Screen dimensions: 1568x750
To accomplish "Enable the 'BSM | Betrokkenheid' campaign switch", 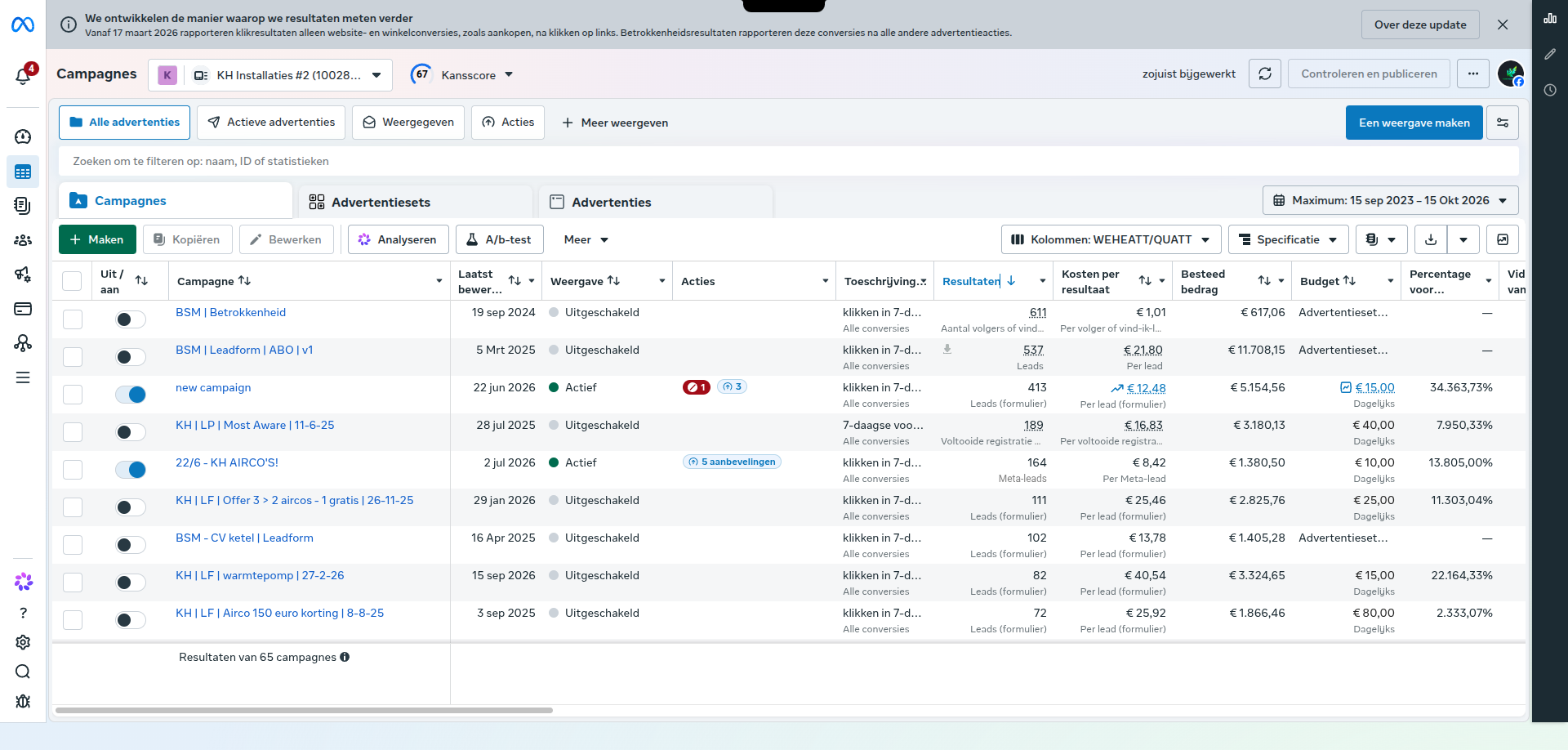I will [131, 319].
